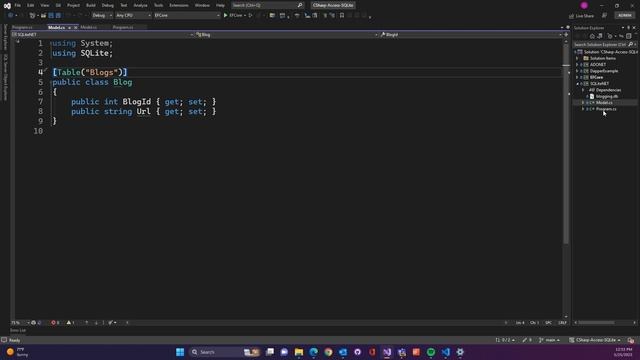Expand the EFCore project node

point(577,77)
